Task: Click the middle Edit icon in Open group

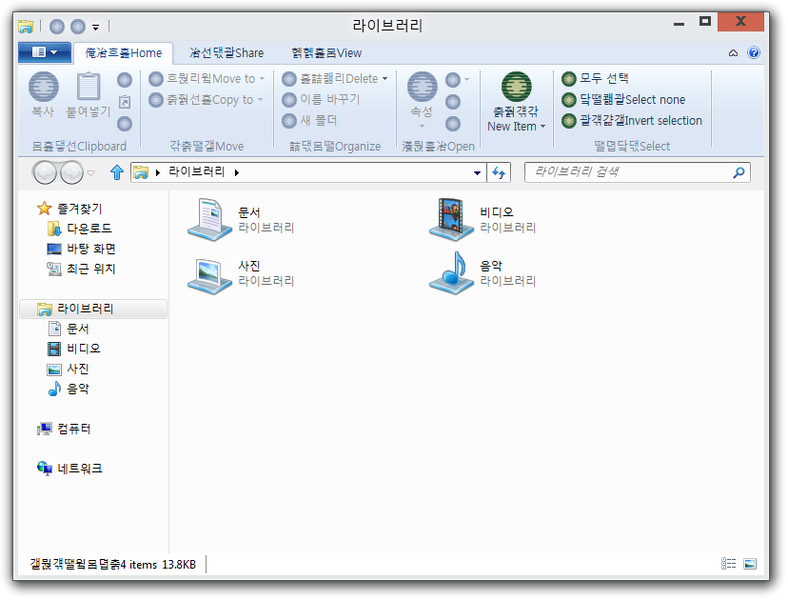Action: tap(453, 102)
